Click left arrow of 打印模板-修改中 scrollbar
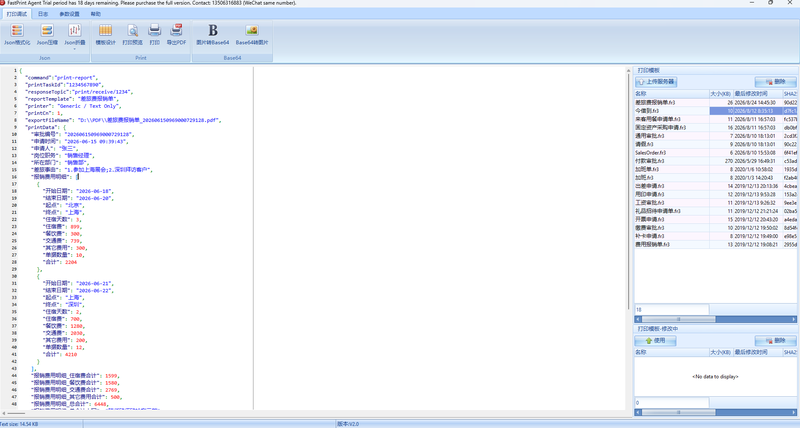The height and width of the screenshot is (428, 800). coord(638,412)
